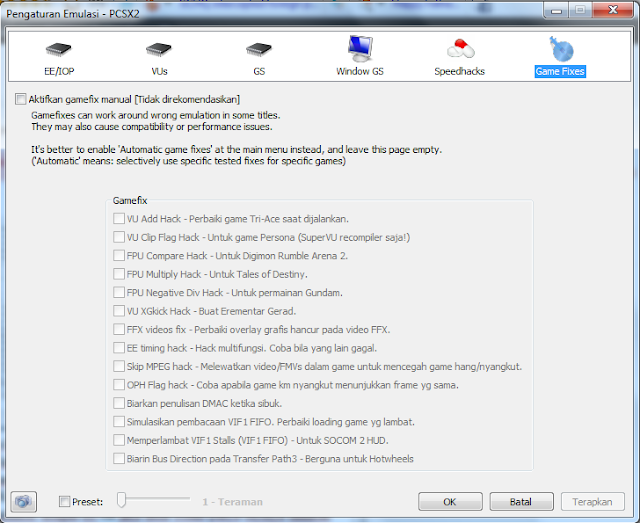Switch to the VUs tab label
Image resolution: width=640 pixels, height=523 pixels.
pyautogui.click(x=159, y=71)
